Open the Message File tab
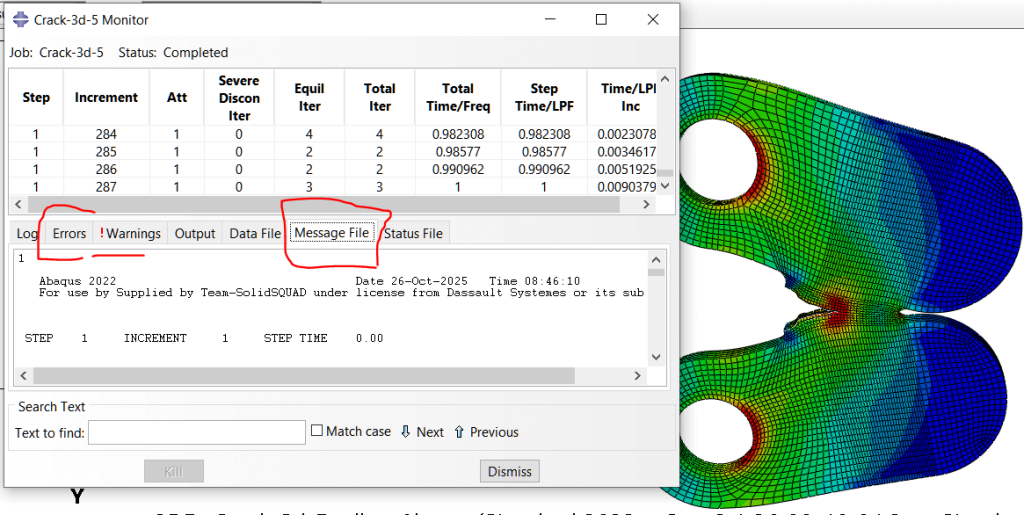The image size is (1024, 515). 333,233
